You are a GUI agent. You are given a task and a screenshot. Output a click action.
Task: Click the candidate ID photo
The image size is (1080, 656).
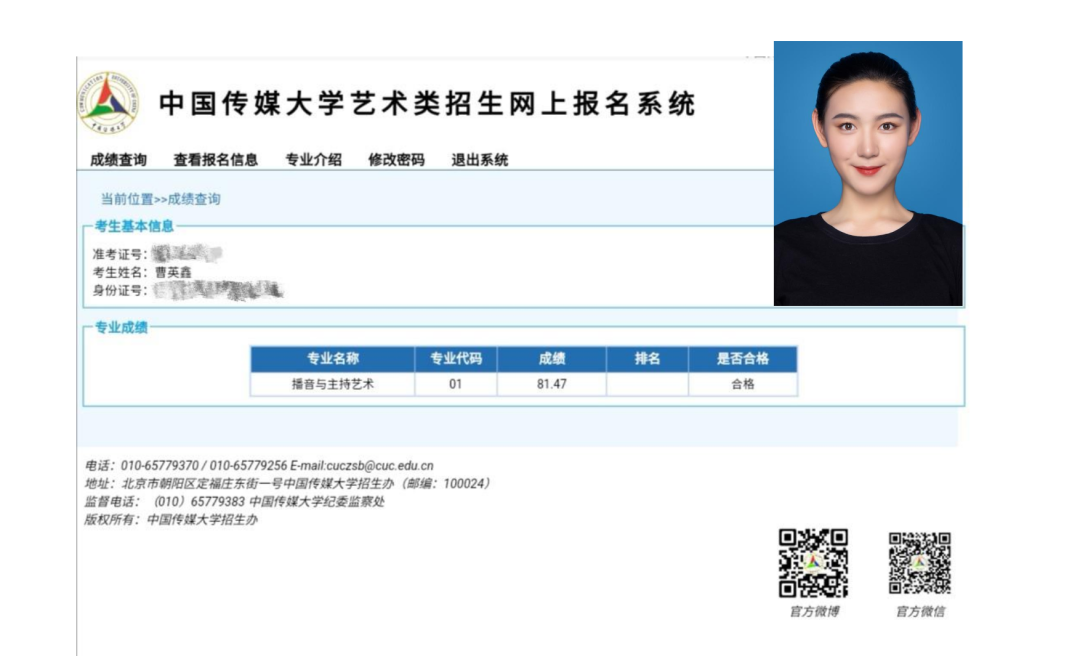pos(868,173)
